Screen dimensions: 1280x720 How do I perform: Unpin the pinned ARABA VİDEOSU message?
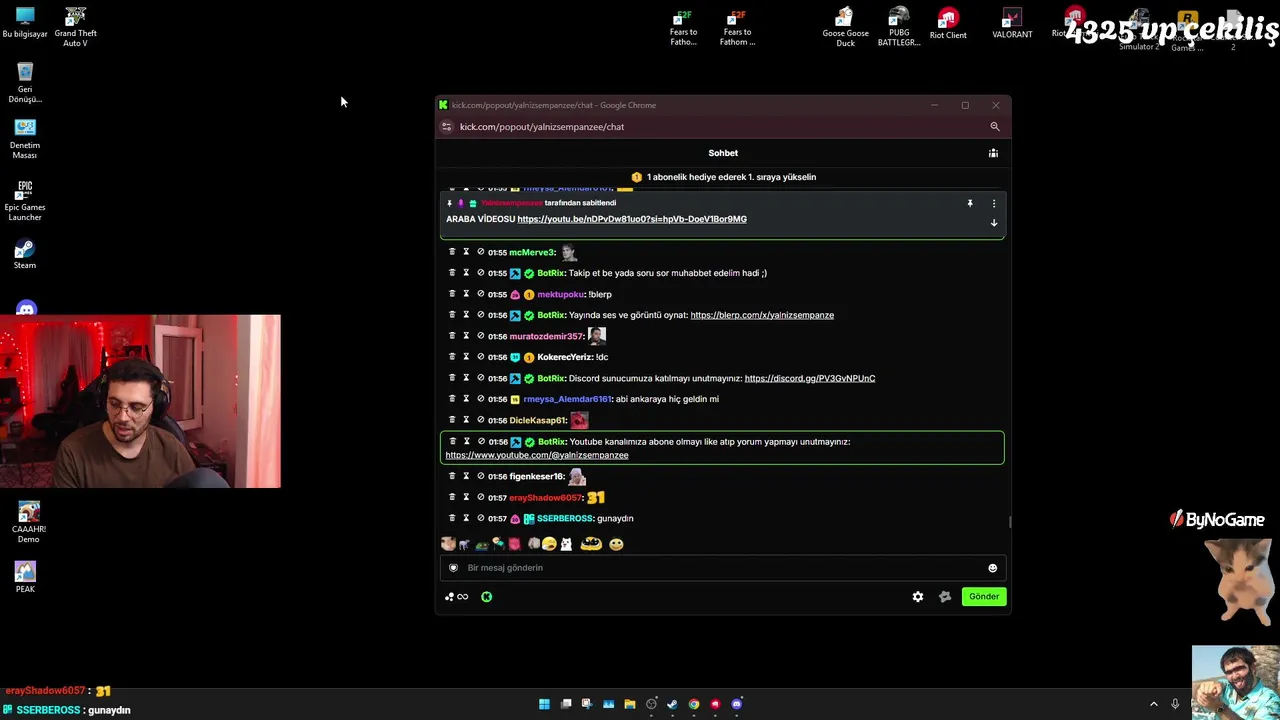coord(969,203)
